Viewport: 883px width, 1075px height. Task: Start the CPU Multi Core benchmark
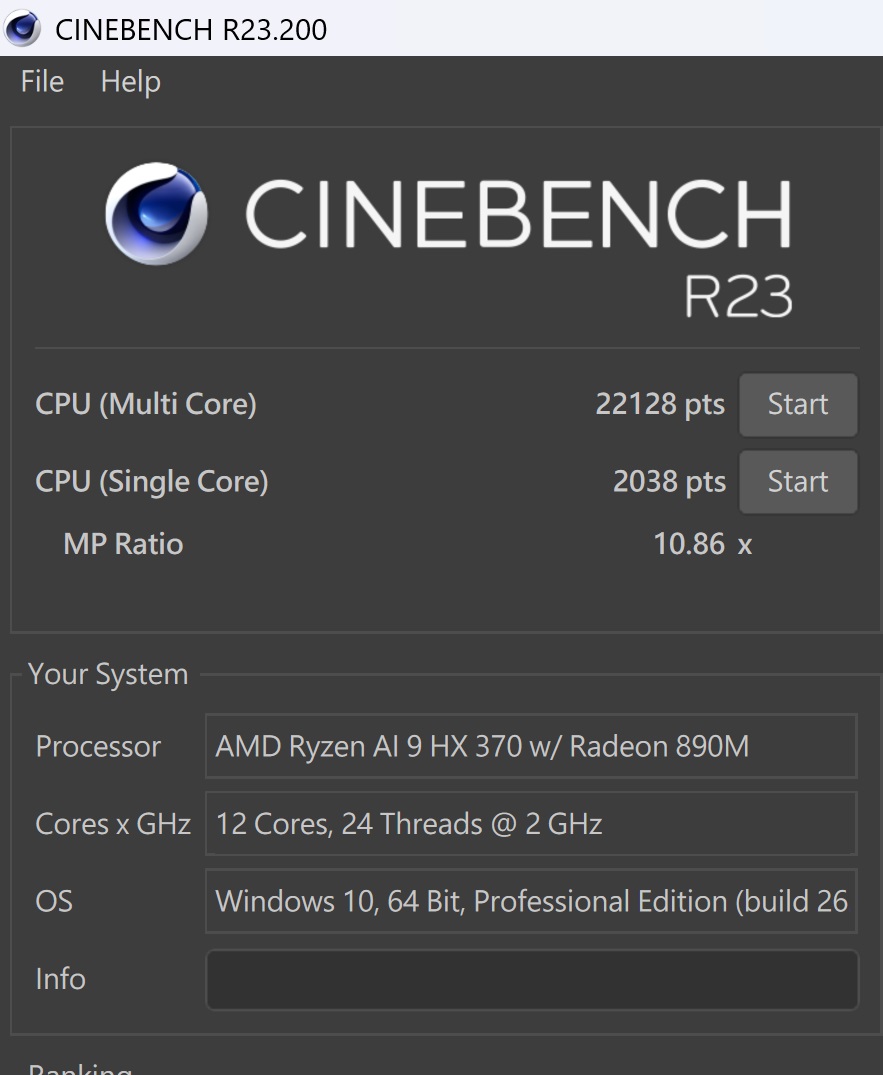797,405
